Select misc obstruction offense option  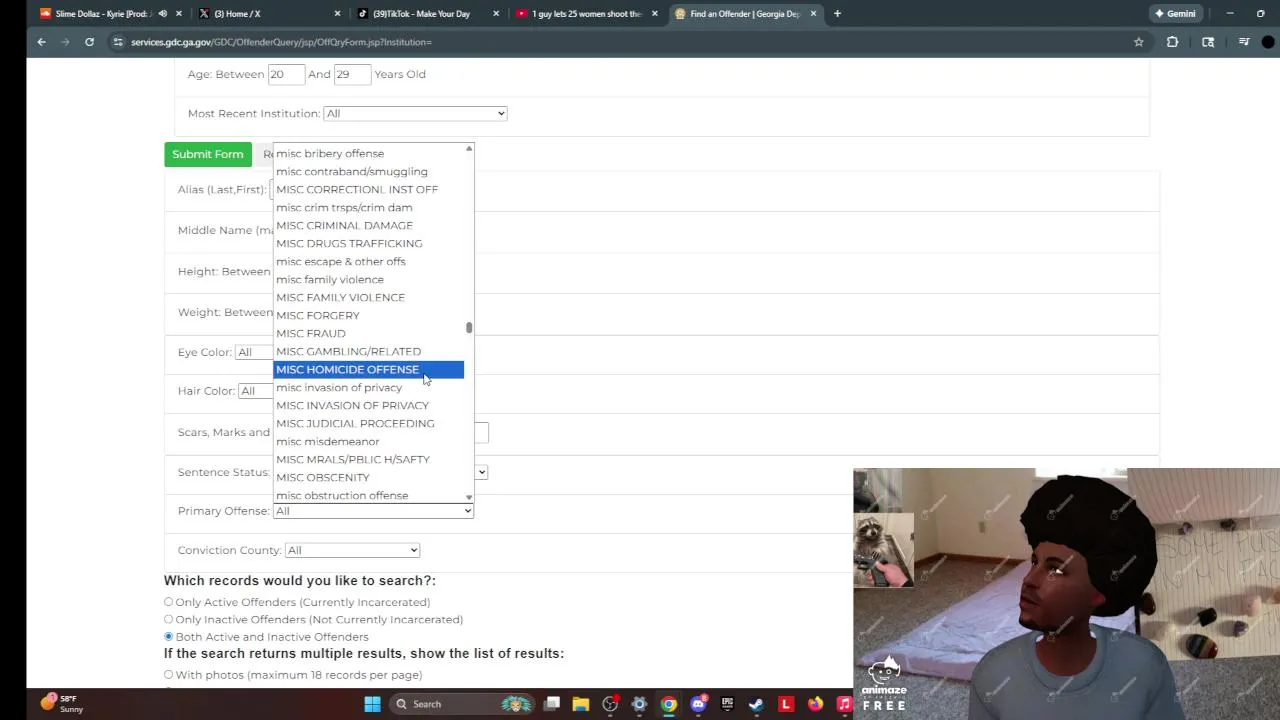(368, 495)
